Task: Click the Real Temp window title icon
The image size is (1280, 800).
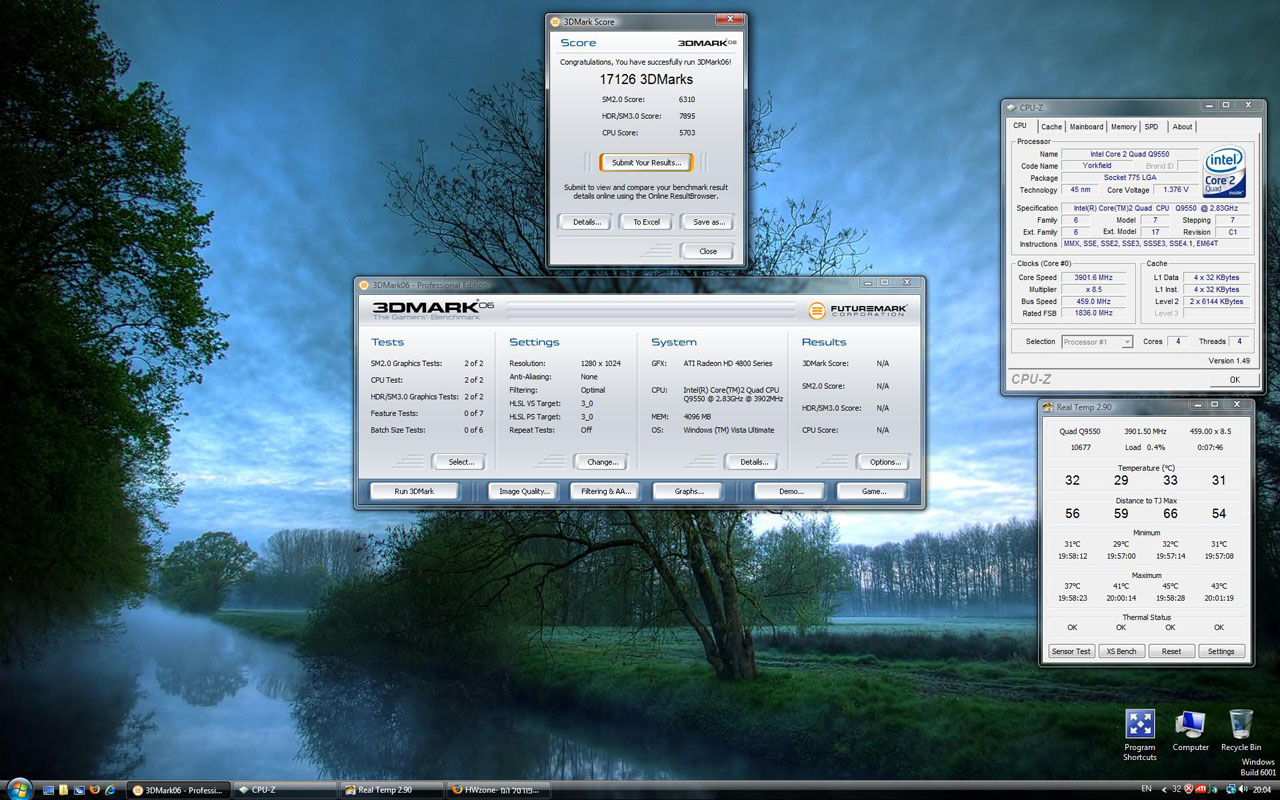Action: point(1048,407)
